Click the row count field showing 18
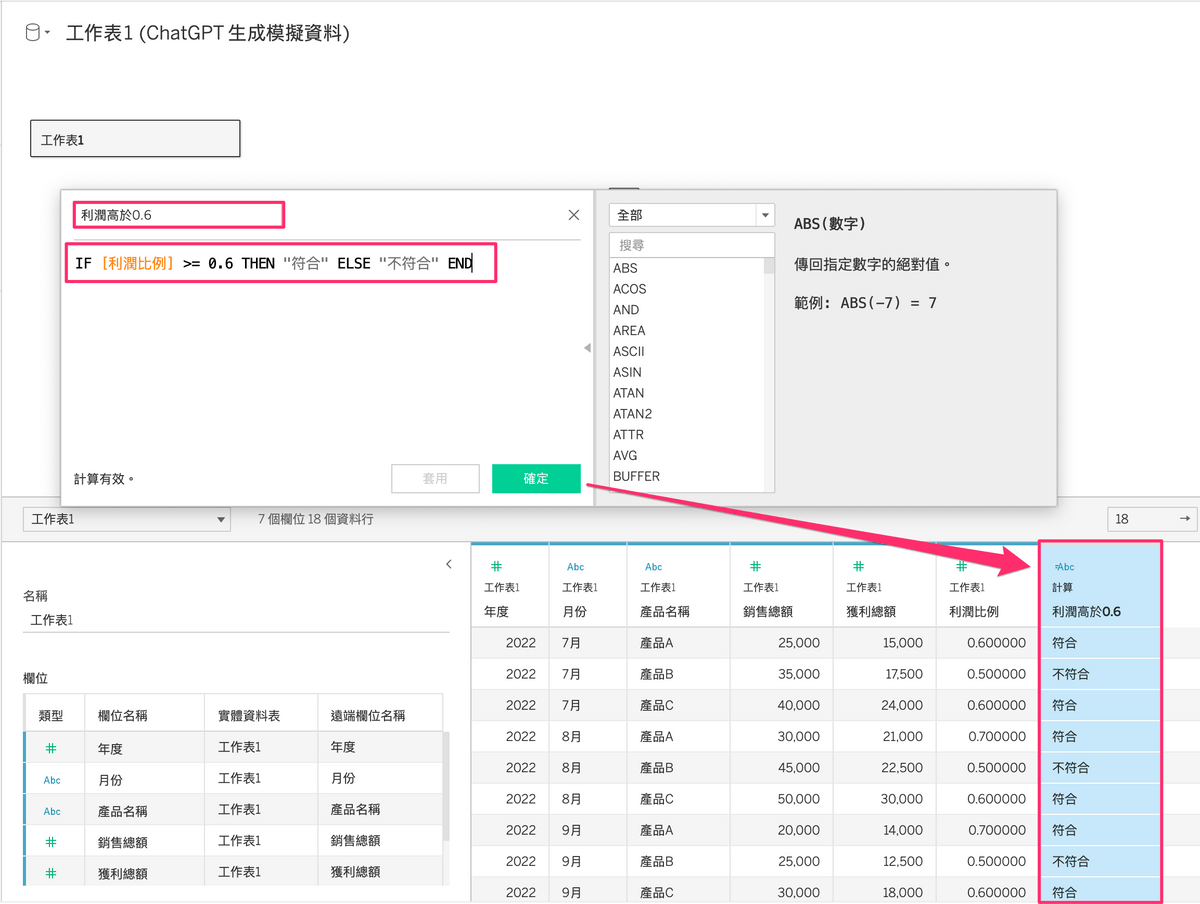 tap(1151, 519)
